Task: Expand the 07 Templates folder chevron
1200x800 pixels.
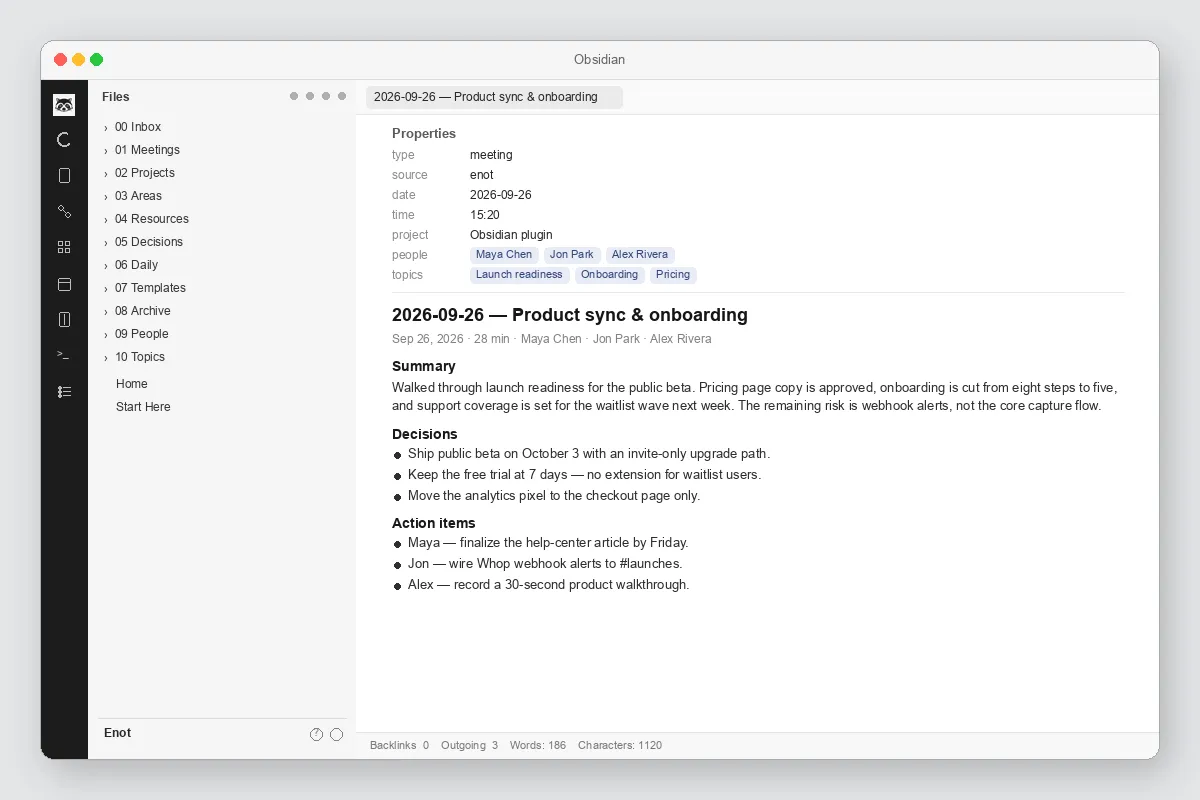Action: pyautogui.click(x=106, y=289)
